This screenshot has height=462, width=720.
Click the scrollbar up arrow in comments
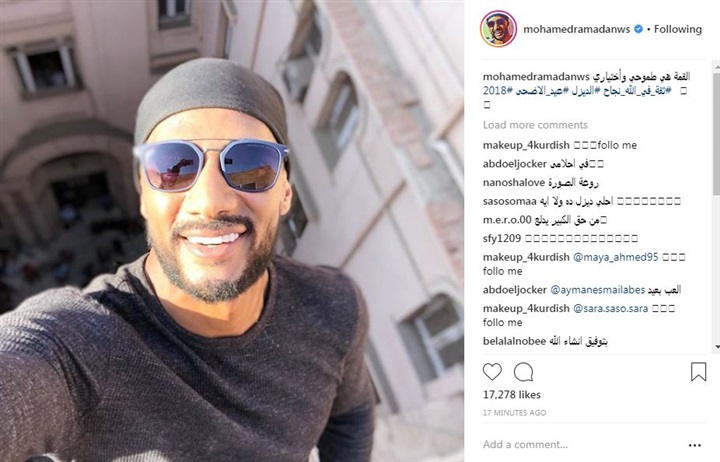click(717, 68)
